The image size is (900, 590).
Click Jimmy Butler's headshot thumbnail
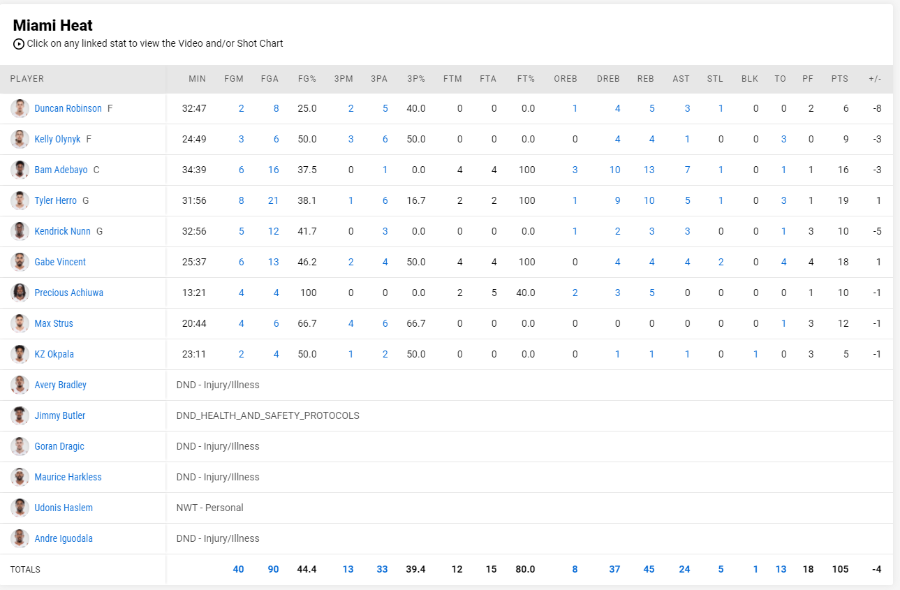[20, 416]
